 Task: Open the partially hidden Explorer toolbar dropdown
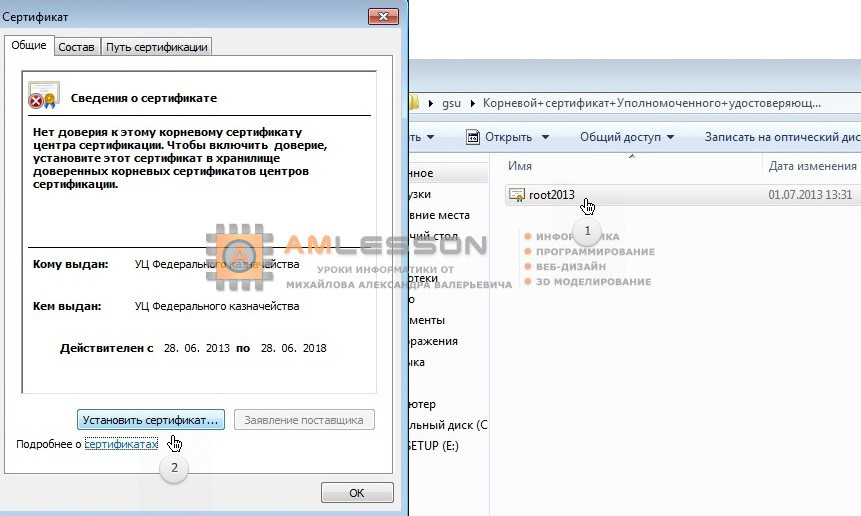coord(430,137)
